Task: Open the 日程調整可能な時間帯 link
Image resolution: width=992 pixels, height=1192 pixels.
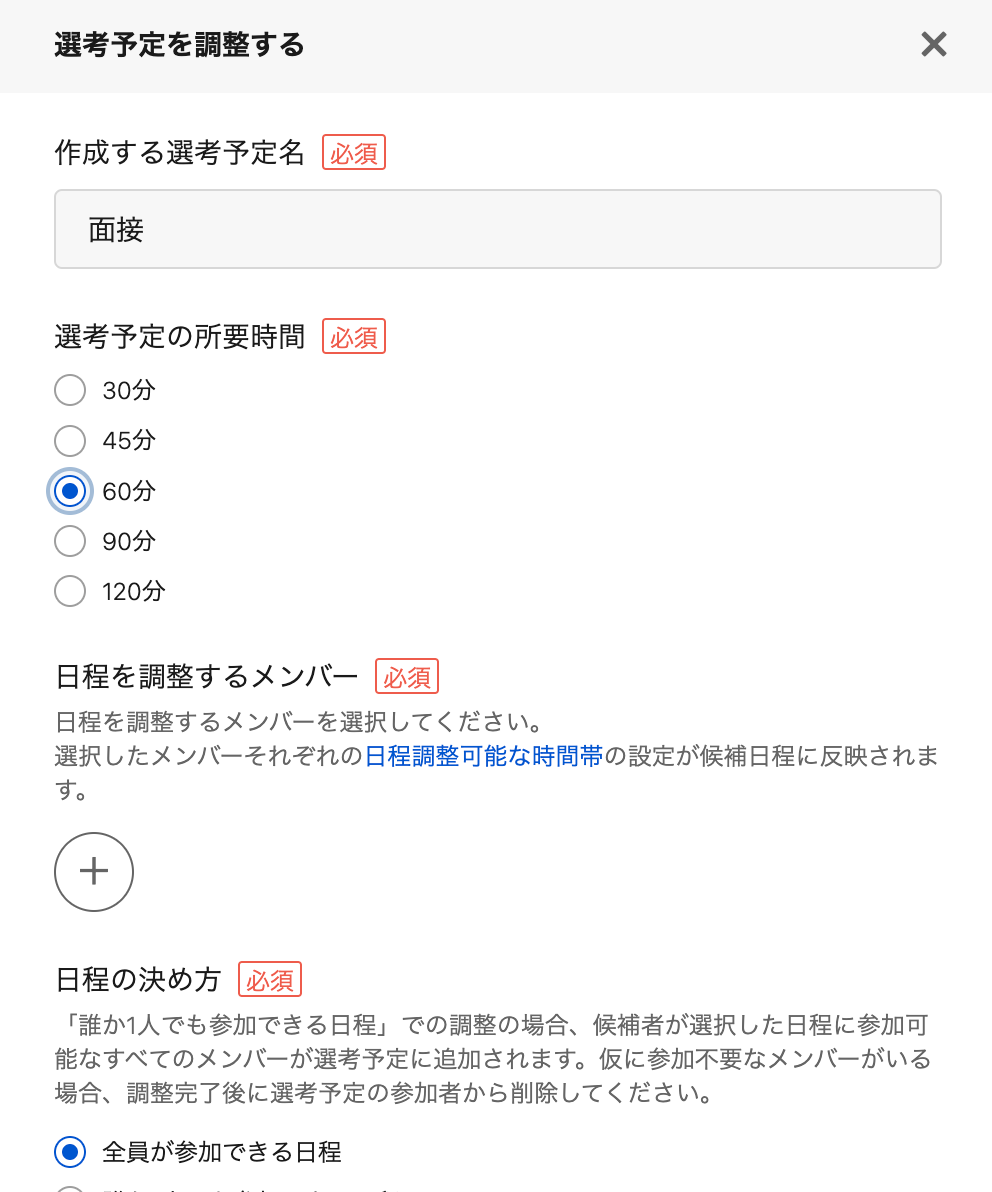Action: click(484, 756)
